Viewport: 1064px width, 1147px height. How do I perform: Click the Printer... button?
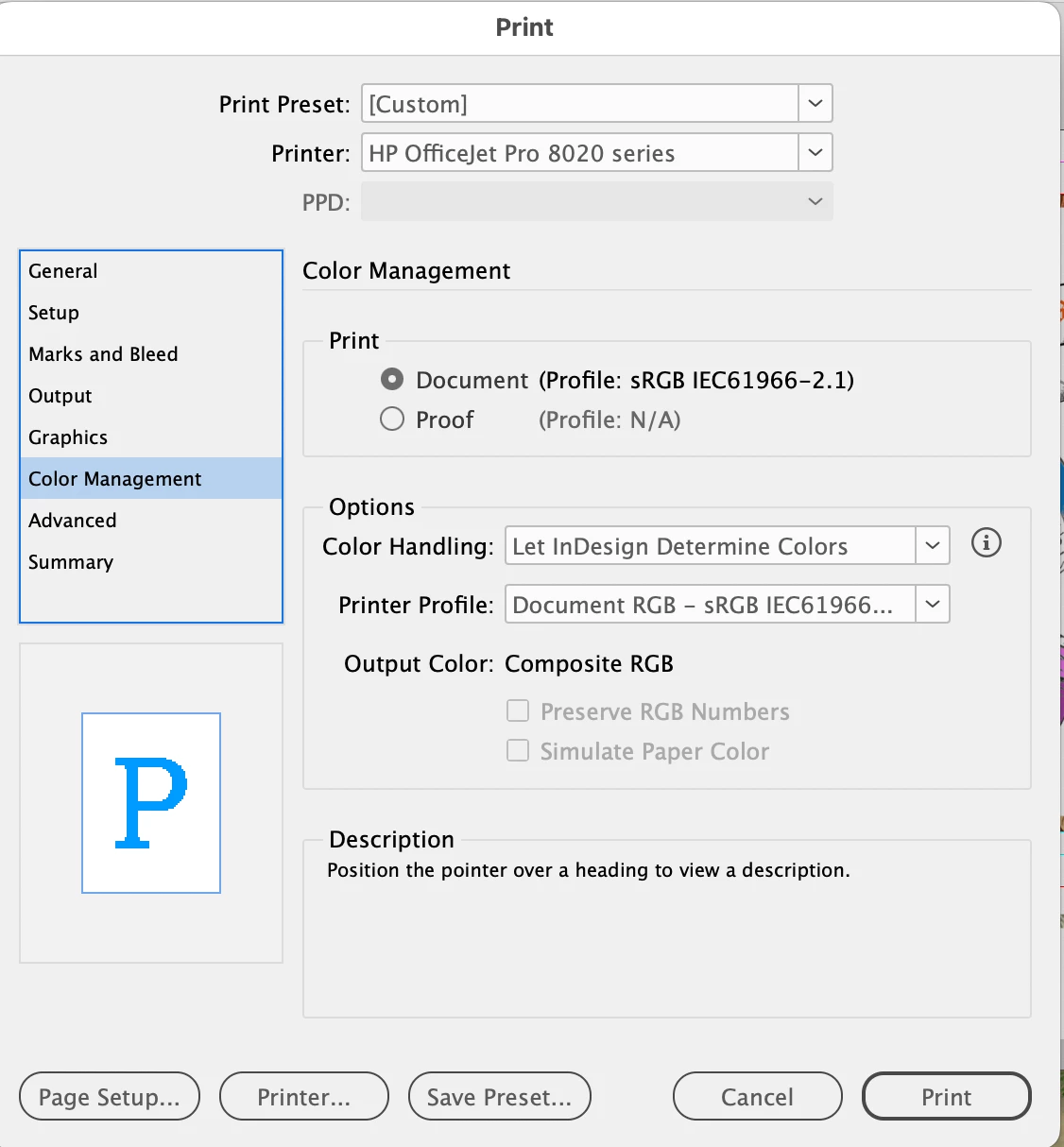coord(304,1096)
